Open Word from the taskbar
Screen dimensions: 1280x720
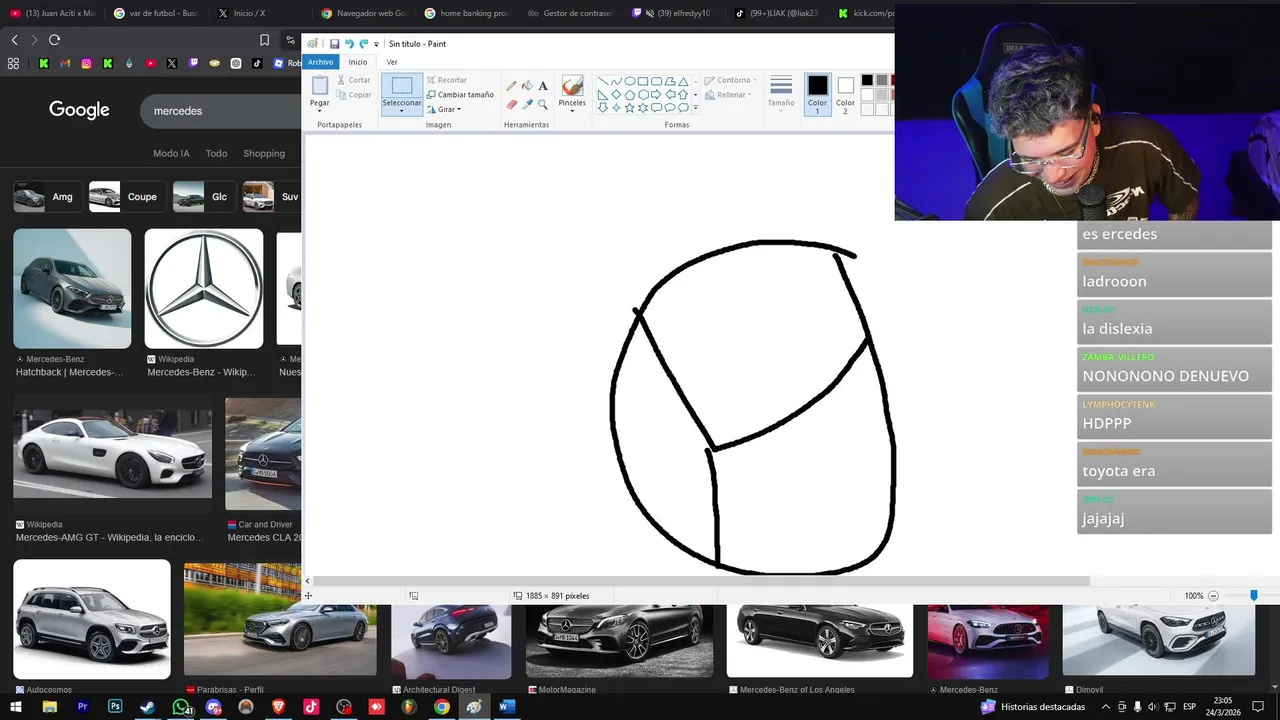(x=507, y=706)
